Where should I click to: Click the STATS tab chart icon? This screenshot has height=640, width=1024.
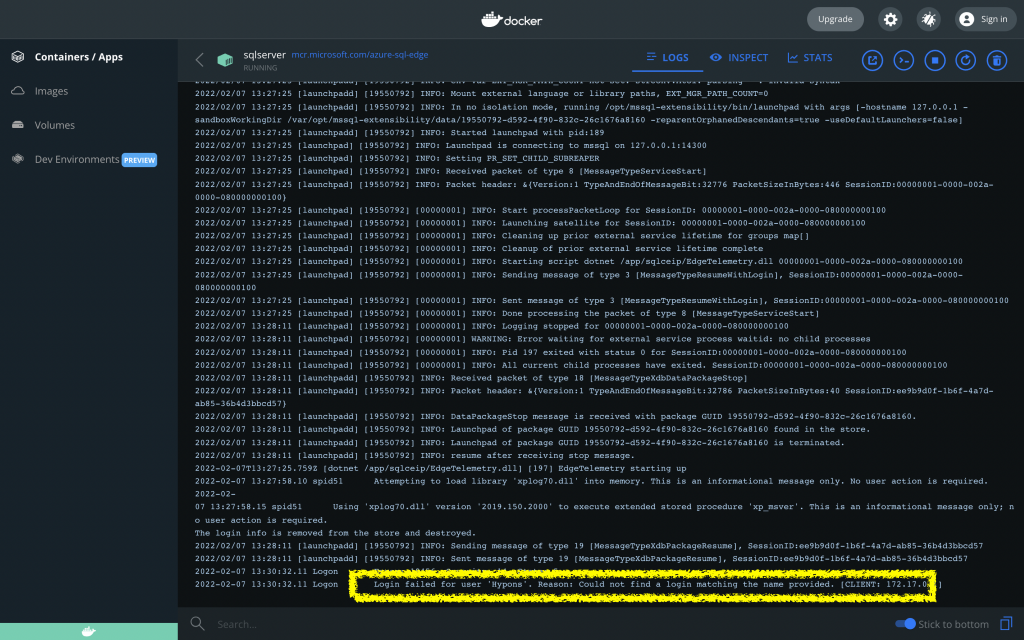[793, 57]
